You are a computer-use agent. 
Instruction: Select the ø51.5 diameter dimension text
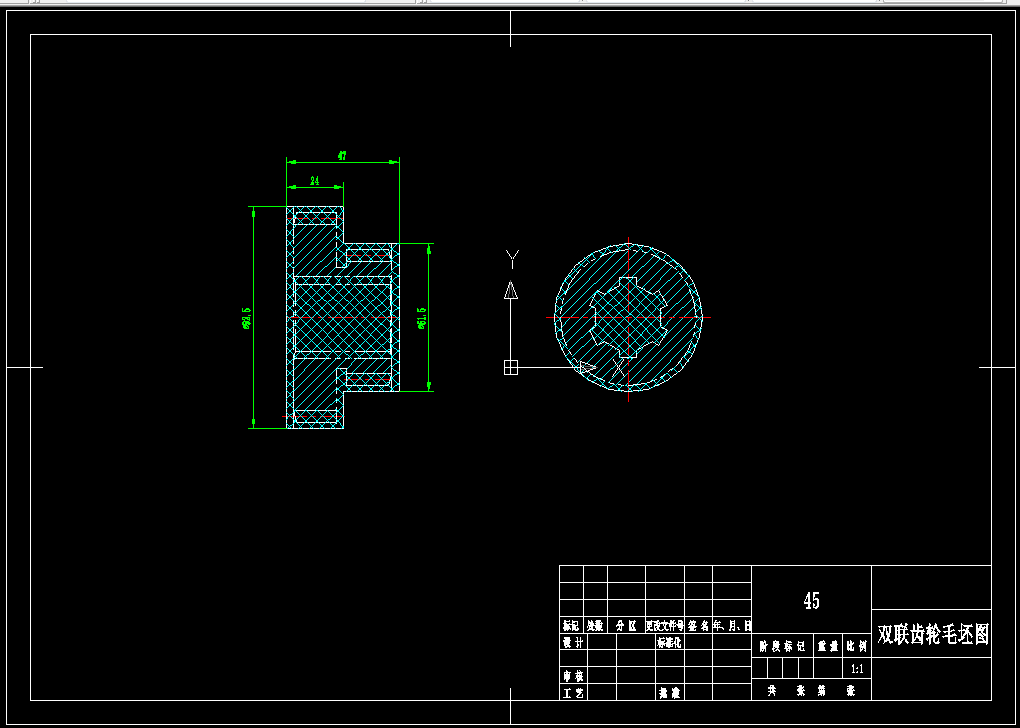422,318
